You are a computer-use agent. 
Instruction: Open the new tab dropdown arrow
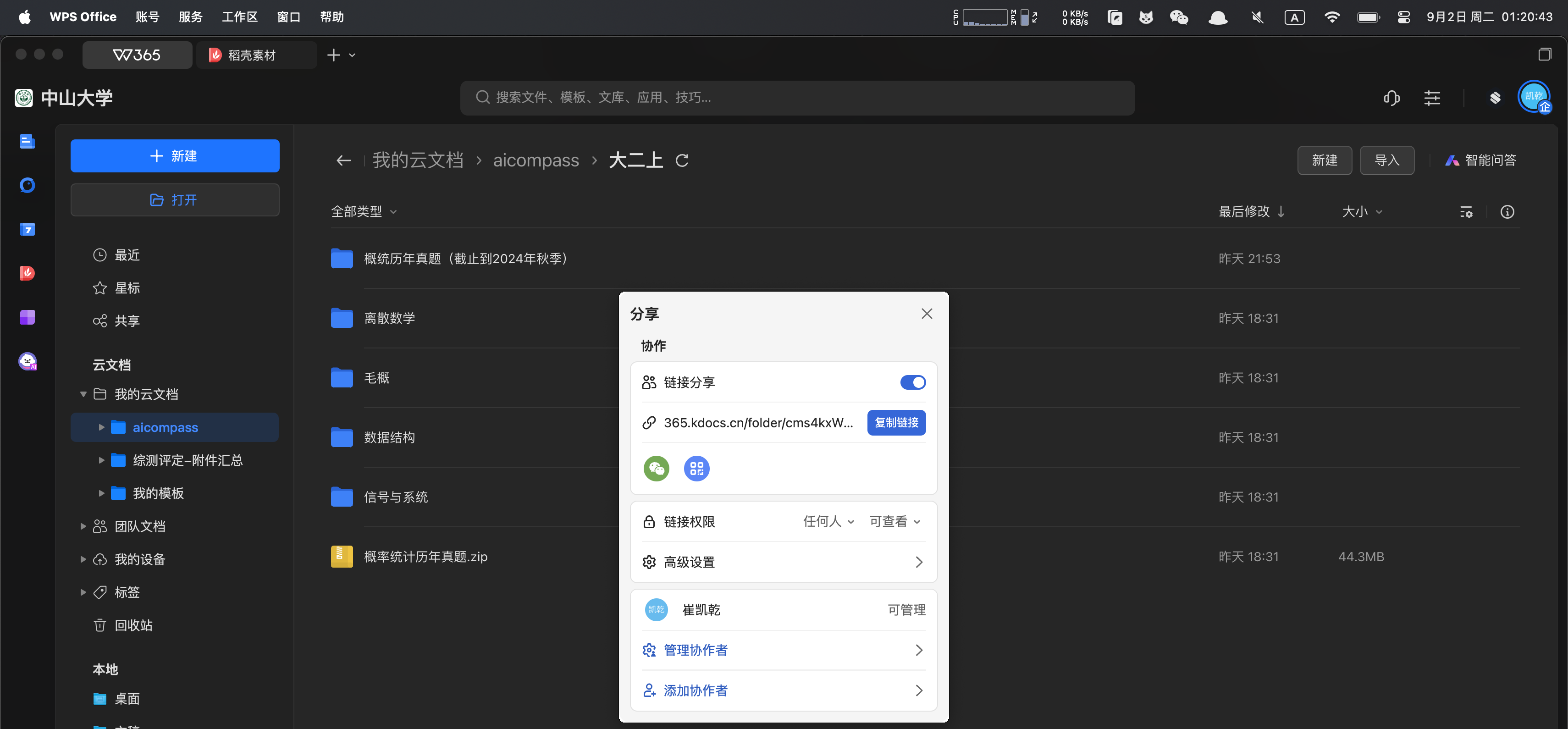point(352,55)
